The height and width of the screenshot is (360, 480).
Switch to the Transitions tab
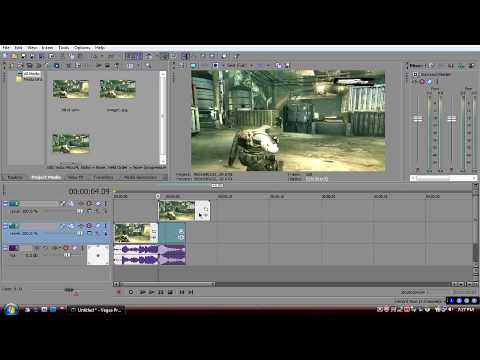coord(103,177)
